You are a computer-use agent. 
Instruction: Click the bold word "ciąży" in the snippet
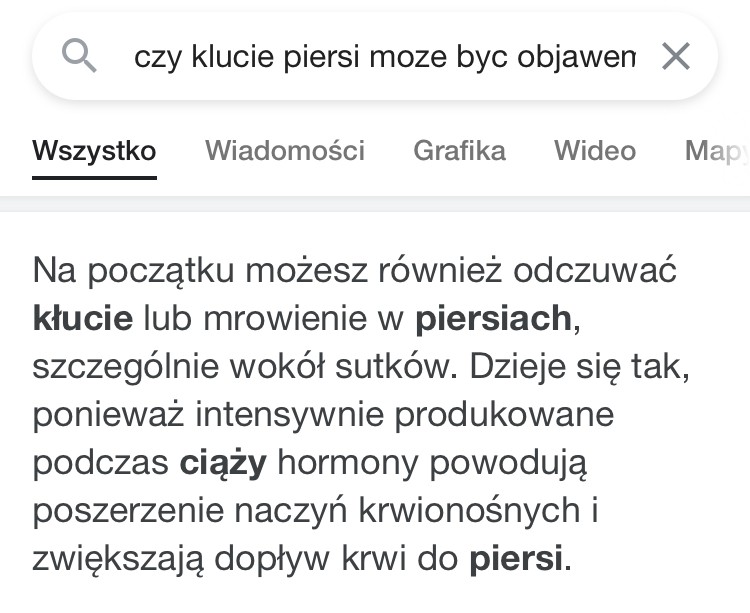coord(222,463)
